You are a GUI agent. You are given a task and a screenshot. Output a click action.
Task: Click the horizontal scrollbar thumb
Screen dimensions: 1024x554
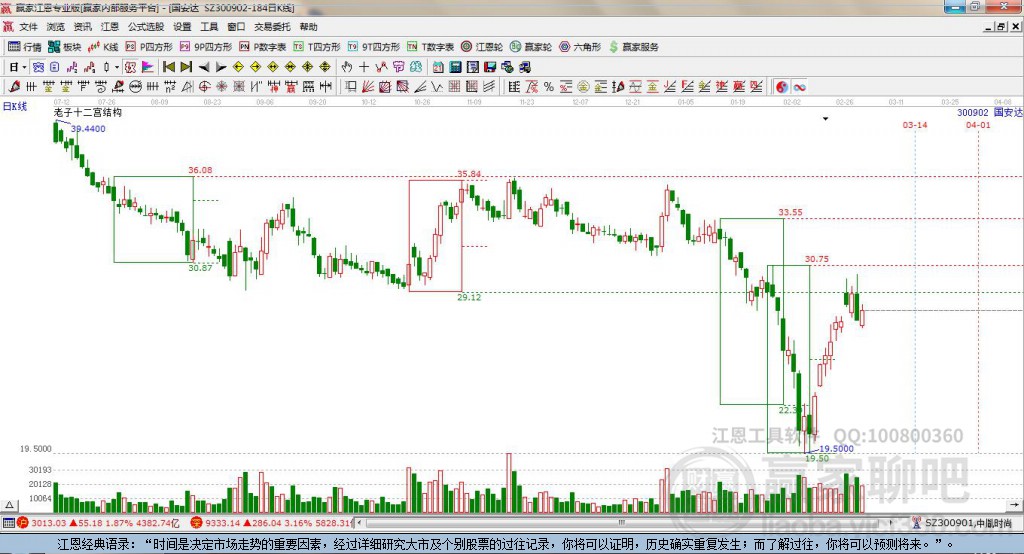point(621,523)
